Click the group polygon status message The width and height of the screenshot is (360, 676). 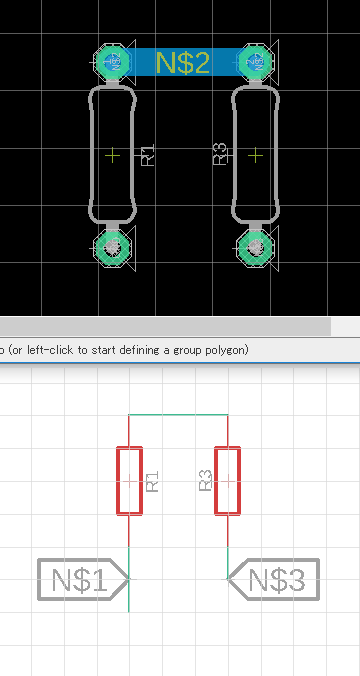tap(124, 350)
